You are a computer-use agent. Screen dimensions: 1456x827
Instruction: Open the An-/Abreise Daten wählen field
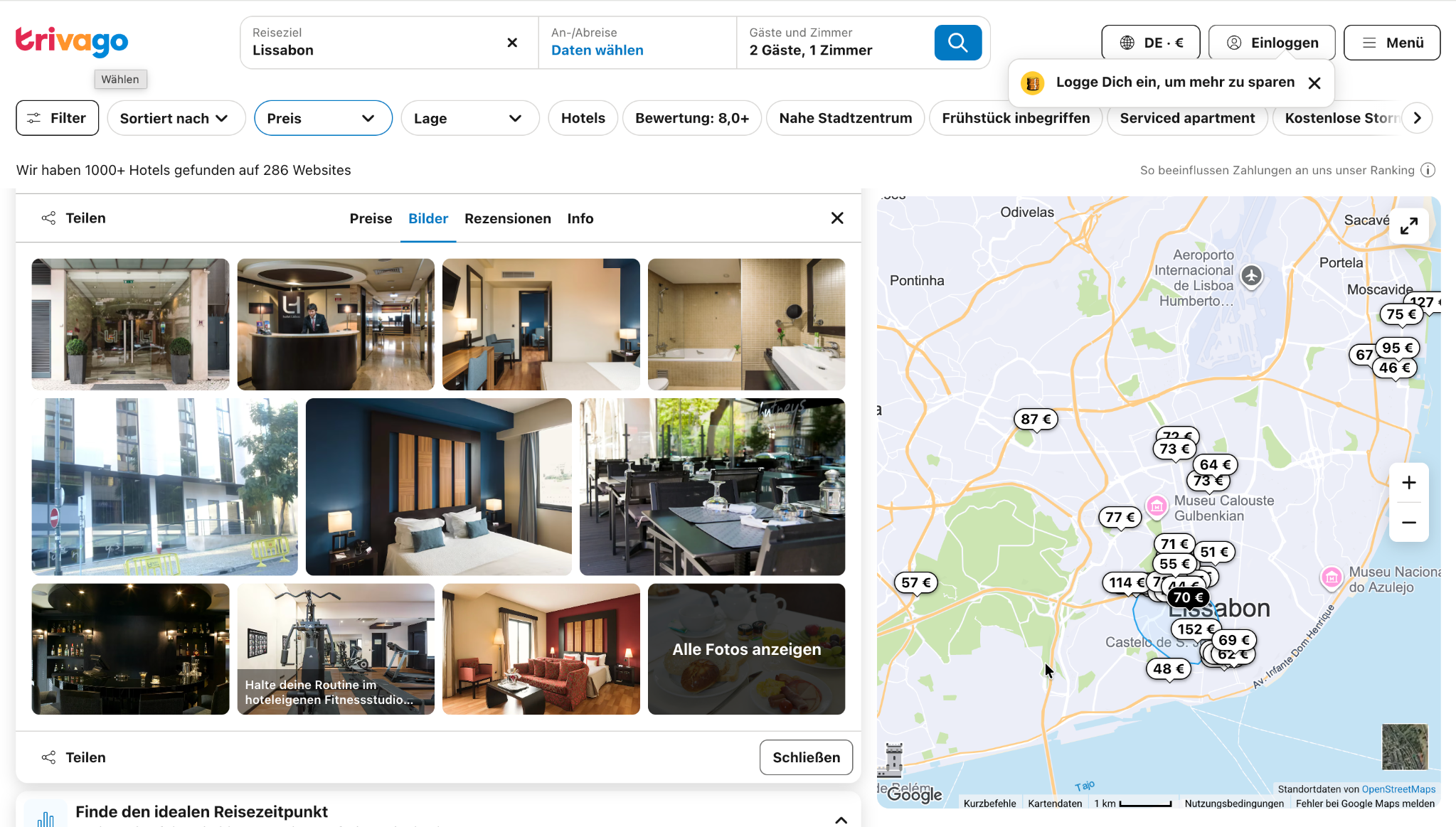637,43
